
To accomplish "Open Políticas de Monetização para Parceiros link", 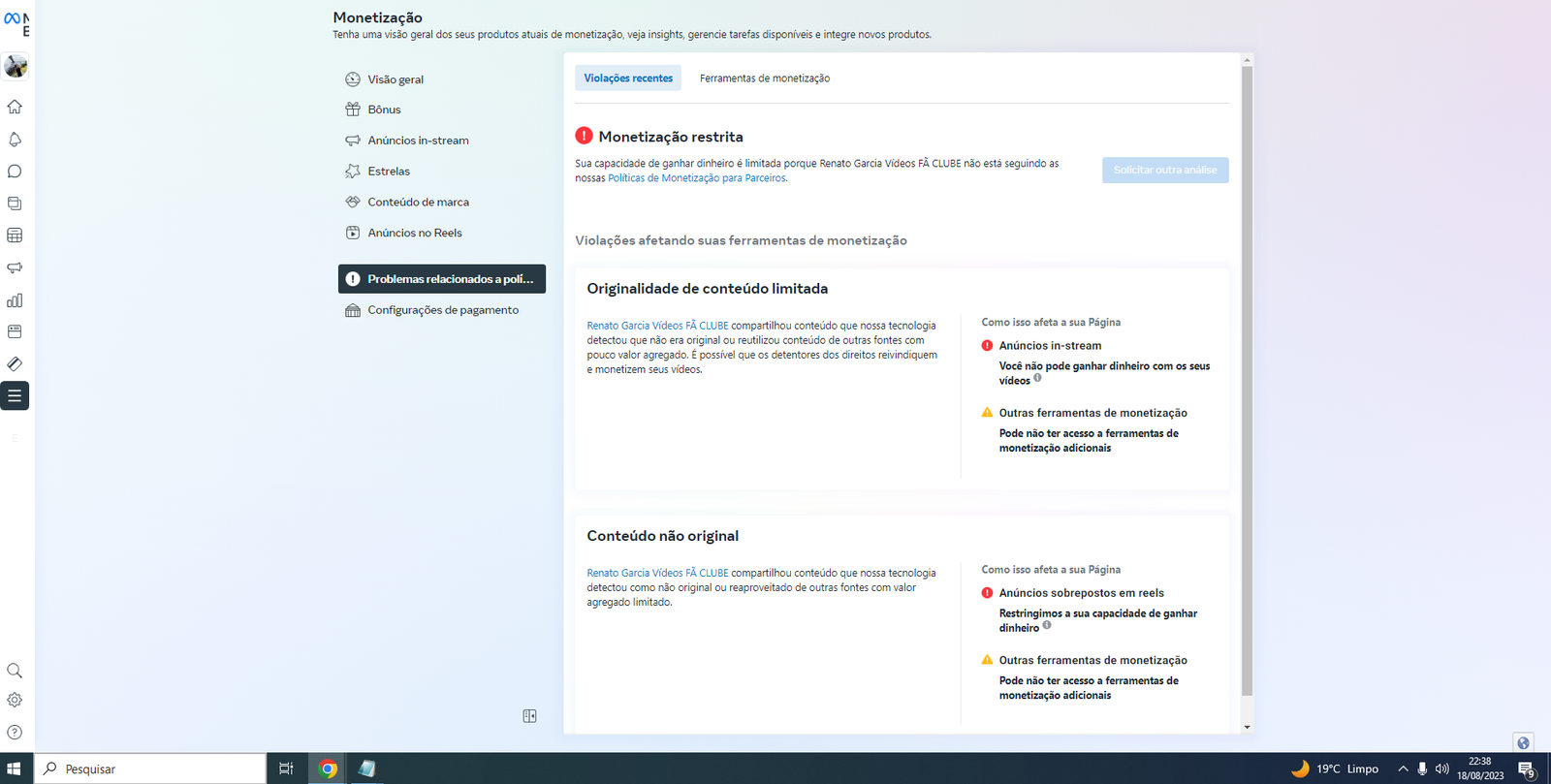I will coord(697,178).
